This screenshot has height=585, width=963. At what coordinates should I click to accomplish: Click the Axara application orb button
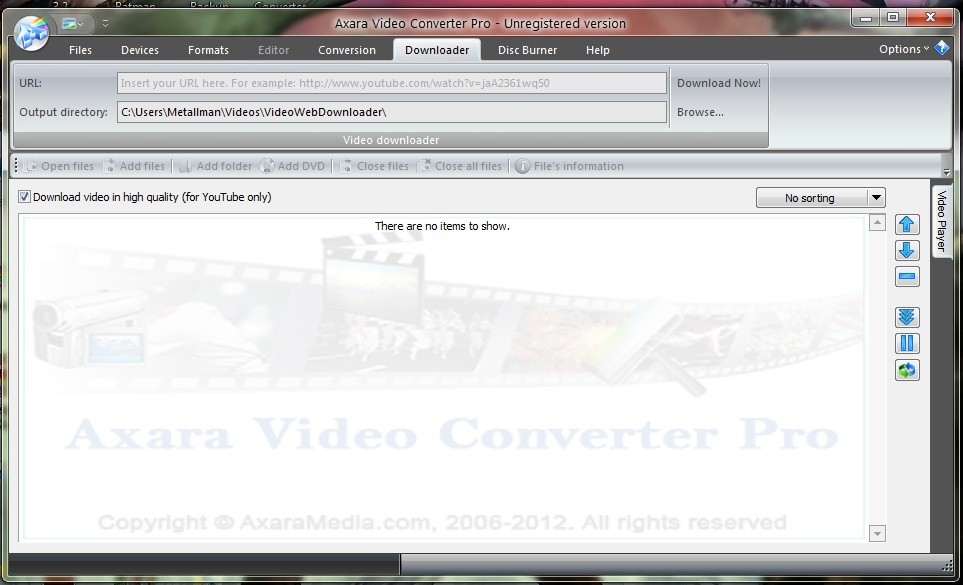(31, 34)
